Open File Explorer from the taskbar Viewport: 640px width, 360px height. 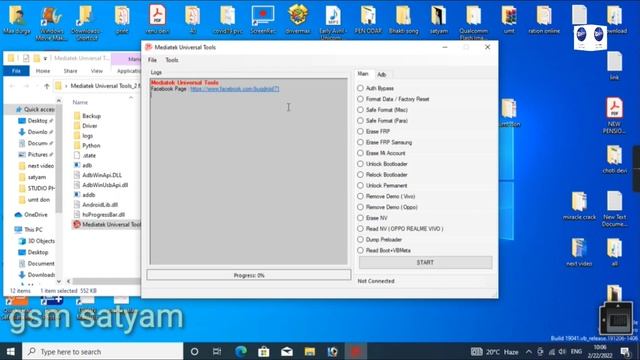point(310,351)
